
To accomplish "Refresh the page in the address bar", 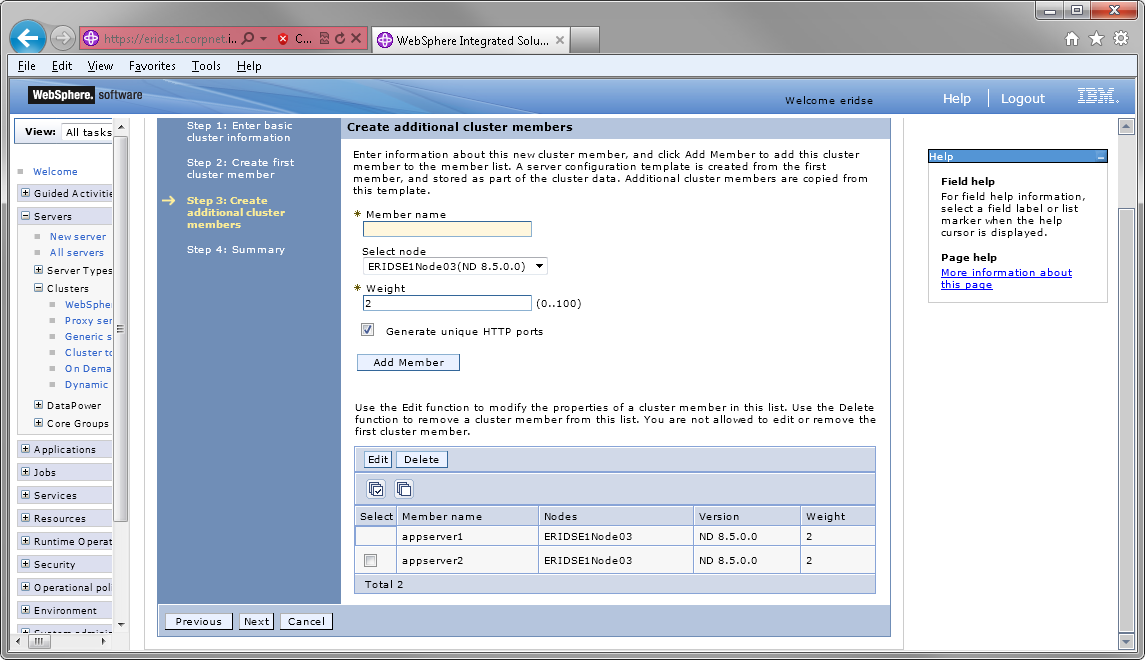I will tap(340, 38).
